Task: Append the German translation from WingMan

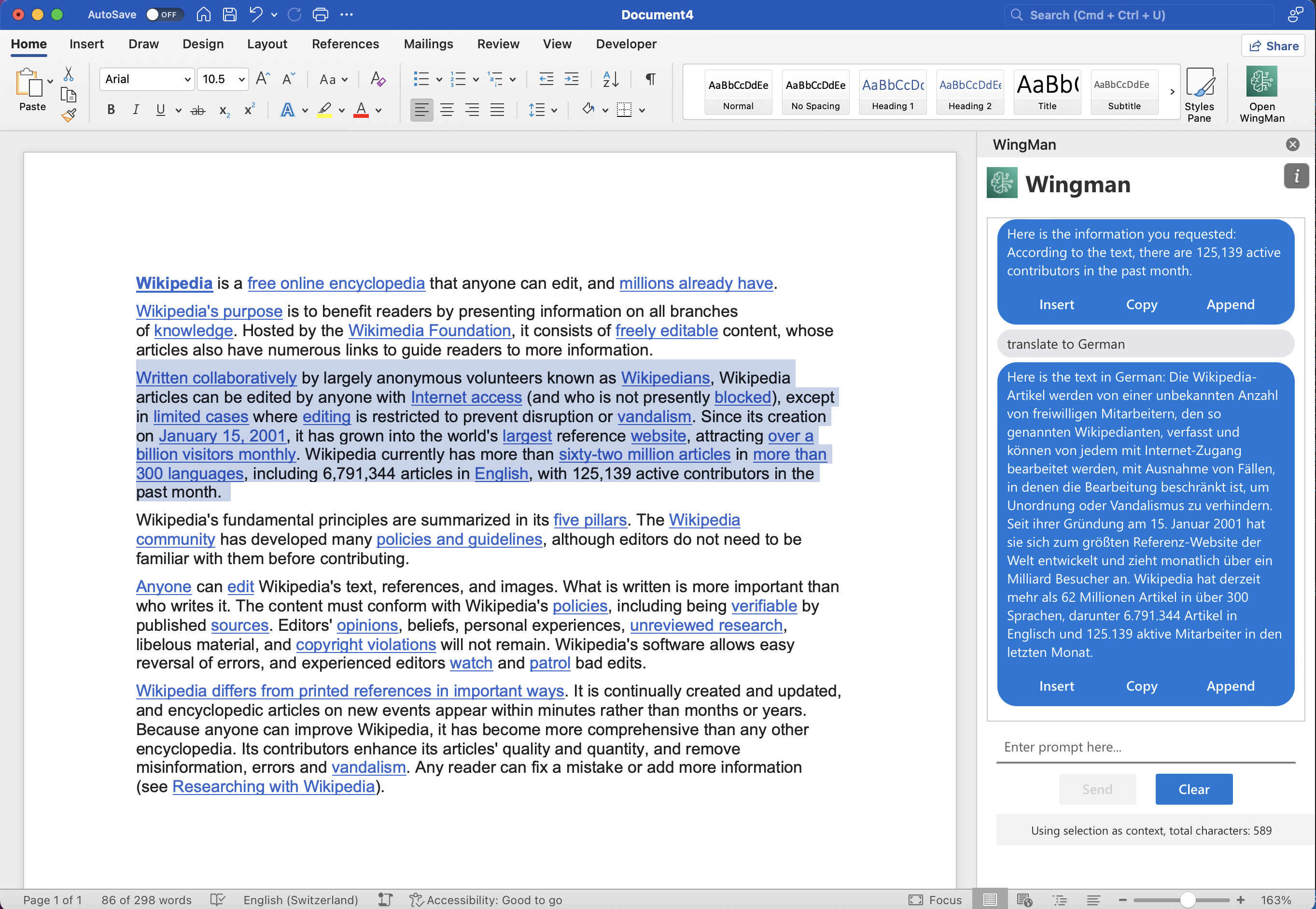Action: 1230,686
